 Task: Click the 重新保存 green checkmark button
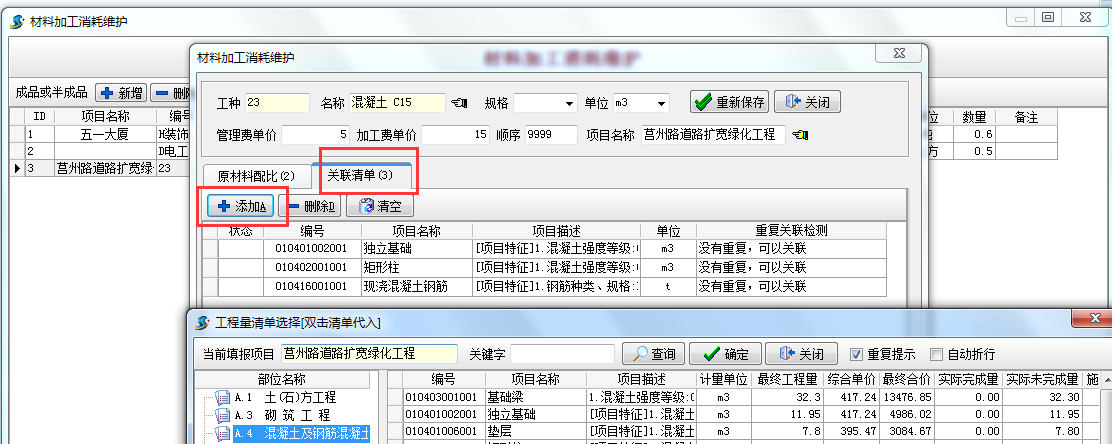tap(729, 102)
